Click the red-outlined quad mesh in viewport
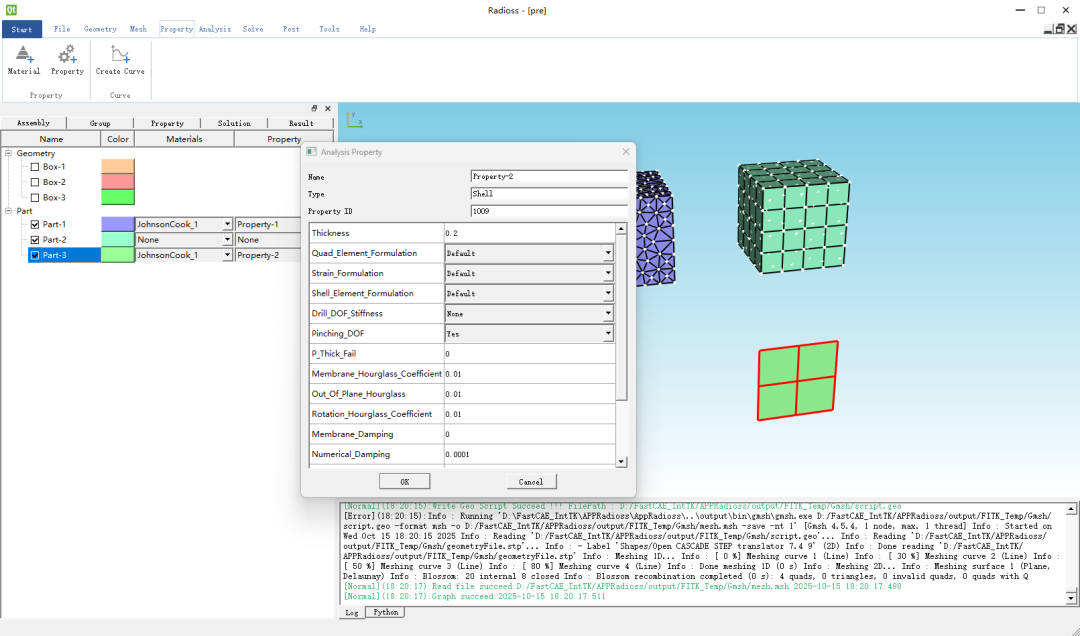The height and width of the screenshot is (636, 1080). 798,380
